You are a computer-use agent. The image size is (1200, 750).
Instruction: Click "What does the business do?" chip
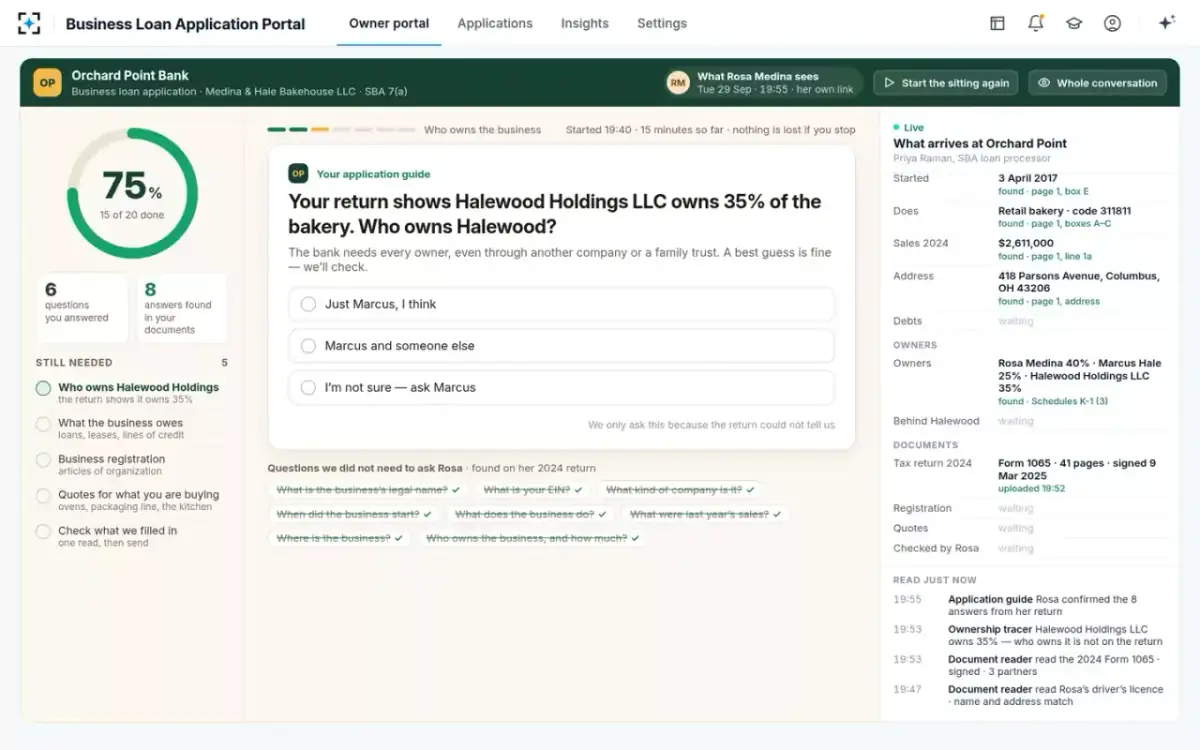point(530,514)
